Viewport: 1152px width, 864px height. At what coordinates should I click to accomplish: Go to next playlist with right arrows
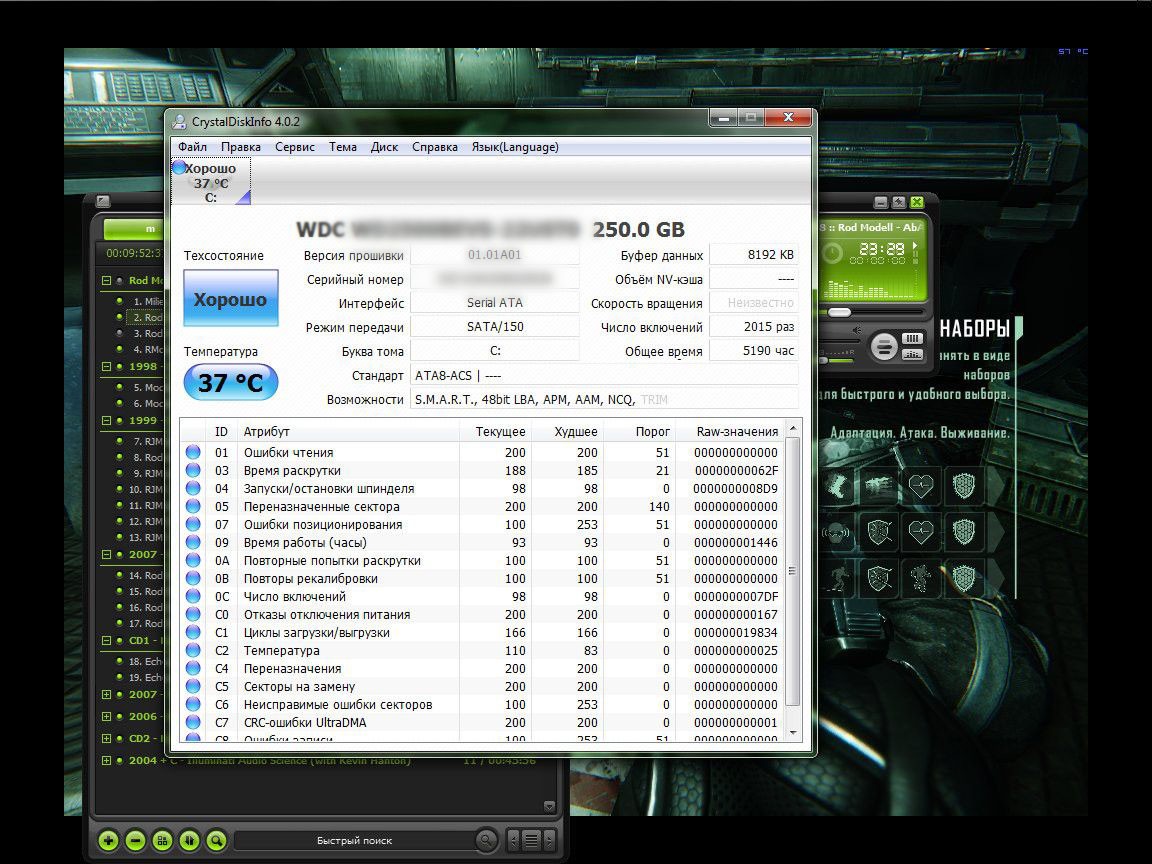coord(549,840)
